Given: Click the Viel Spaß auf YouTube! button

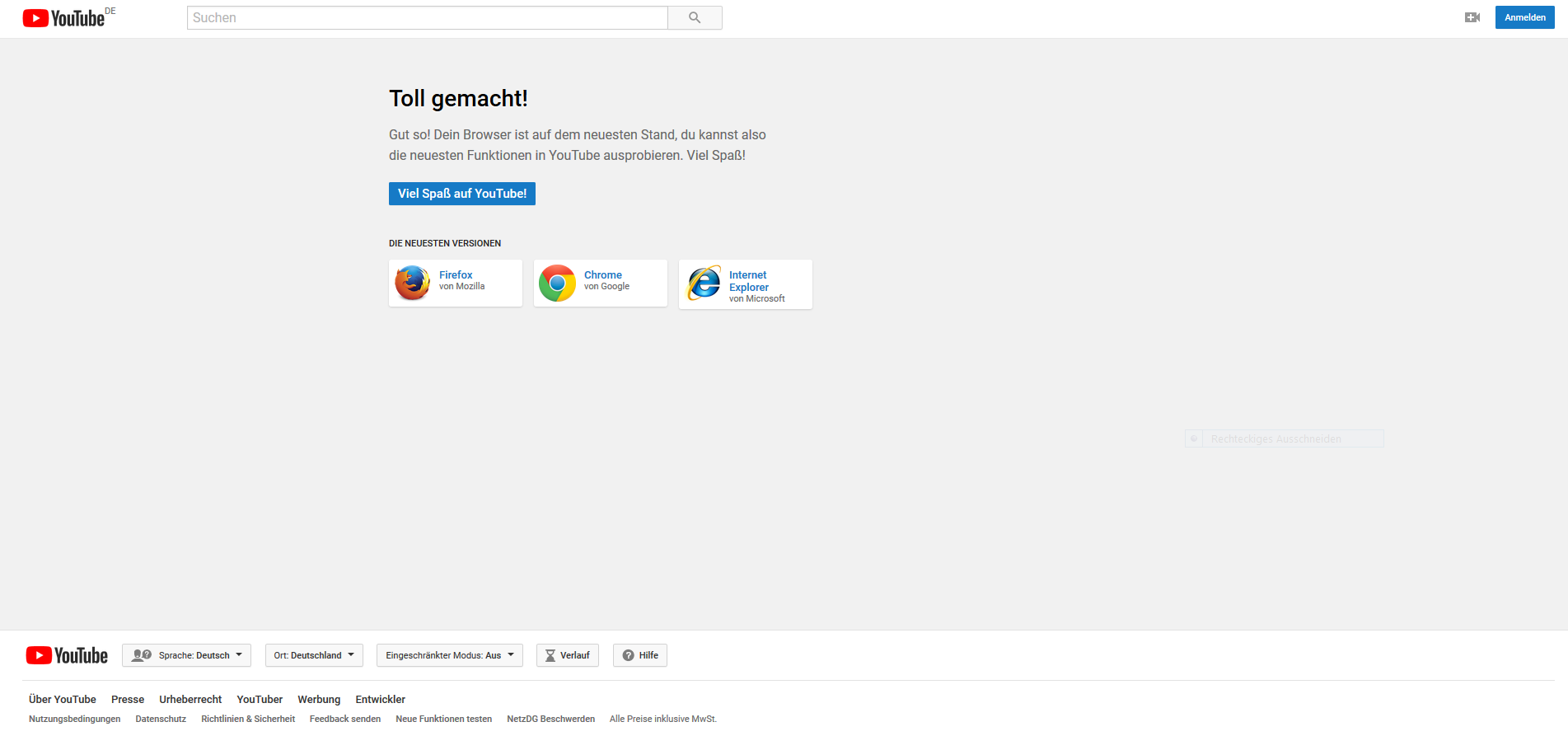Looking at the screenshot, I should (x=462, y=194).
